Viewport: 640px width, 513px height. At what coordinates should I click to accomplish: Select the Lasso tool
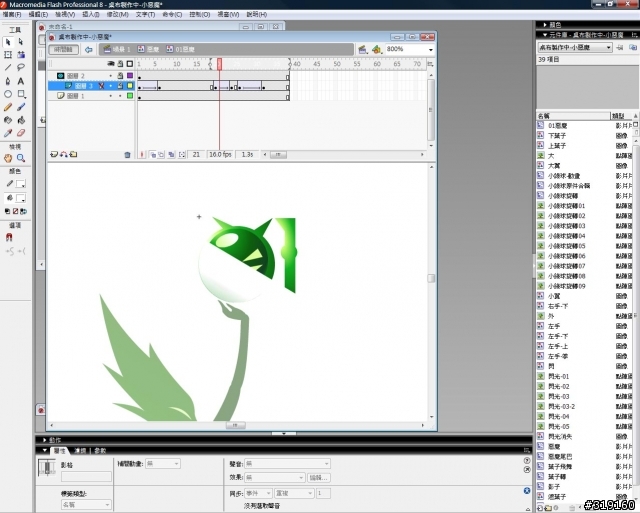pos(21,68)
